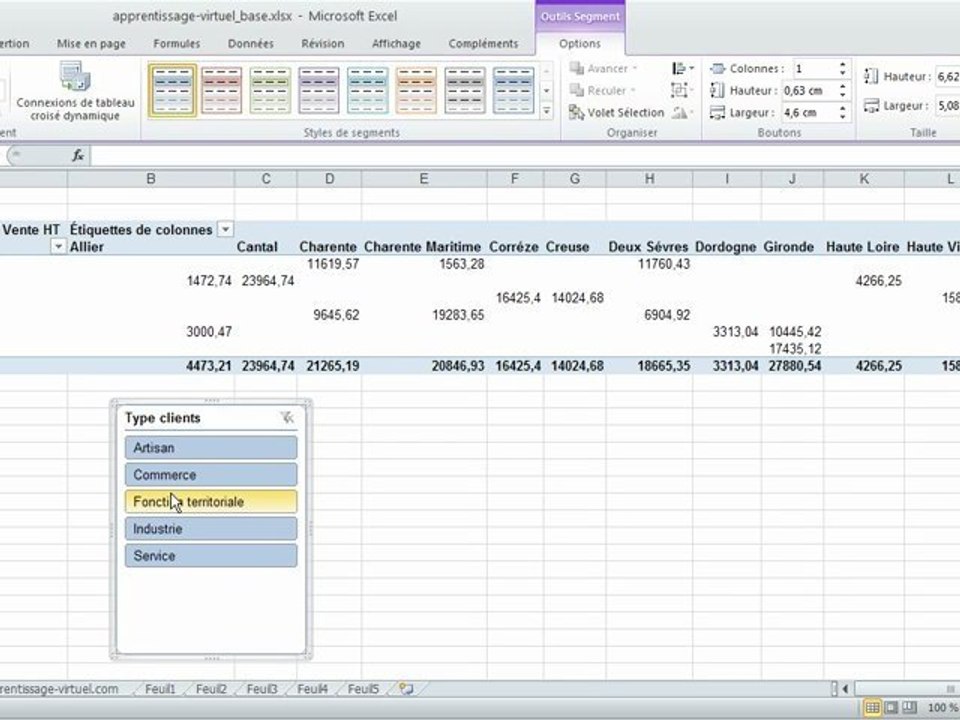Select column H header

point(649,179)
